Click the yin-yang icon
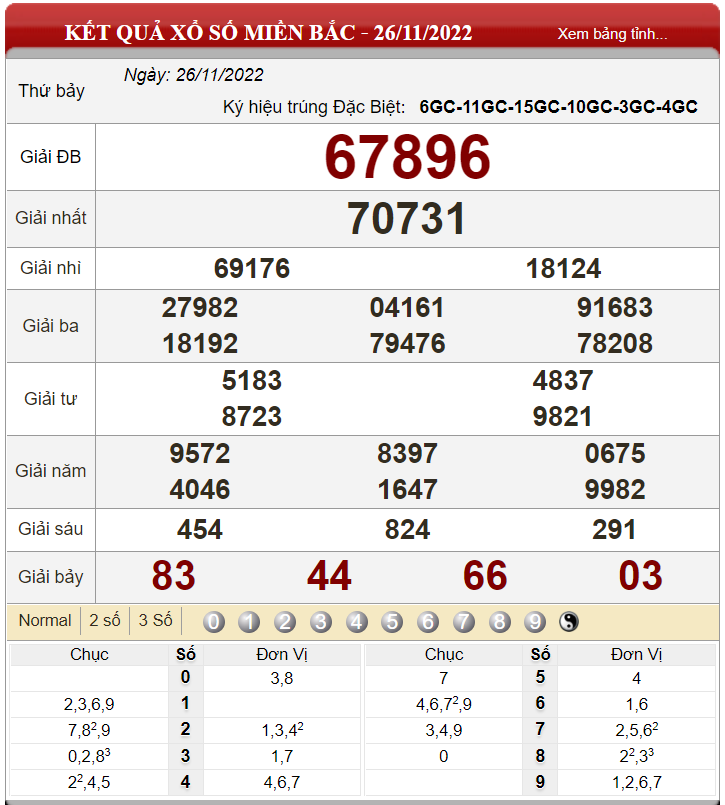The width and height of the screenshot is (725, 805). point(569,622)
